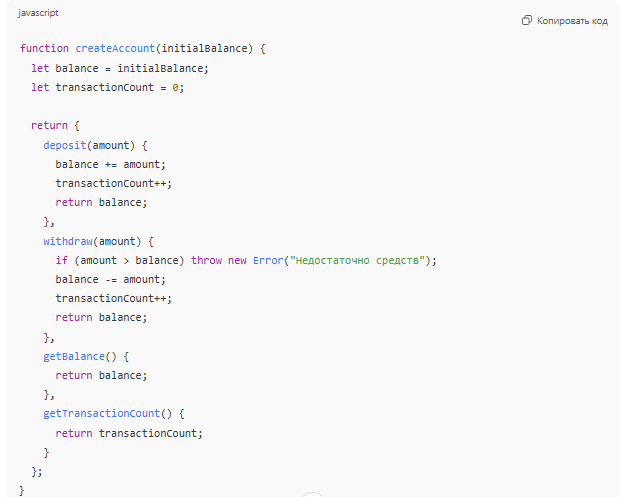Click the createAccount function name
622x497 pixels.
115,48
